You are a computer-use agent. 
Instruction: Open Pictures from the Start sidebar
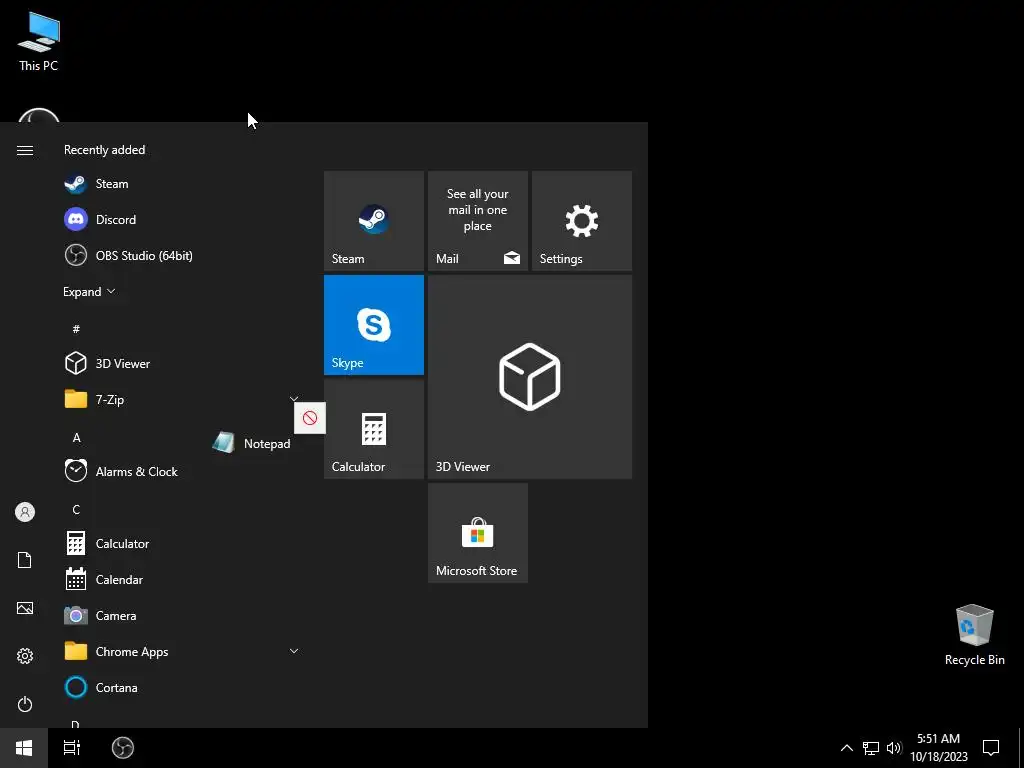tap(25, 608)
